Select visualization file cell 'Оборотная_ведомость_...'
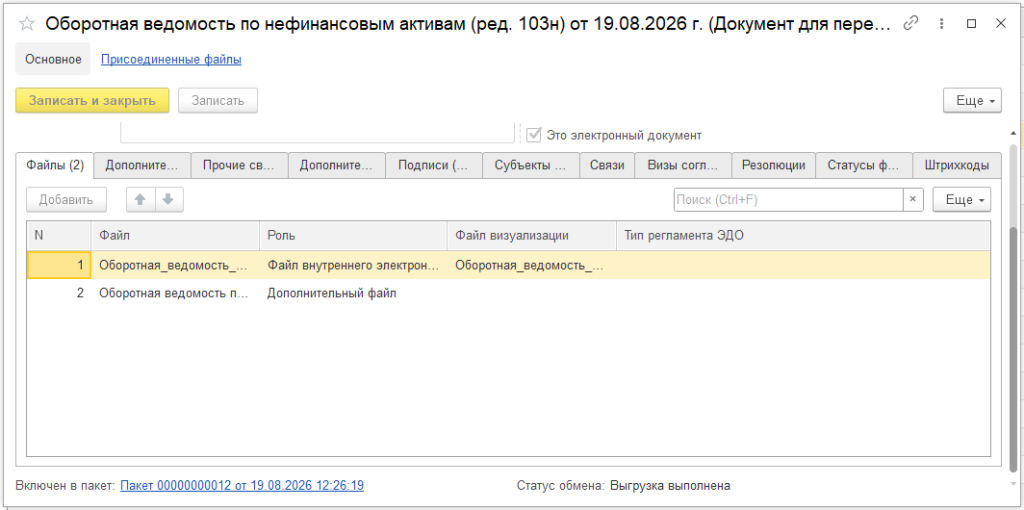Image resolution: width=1024 pixels, height=510 pixels. pyautogui.click(x=532, y=265)
